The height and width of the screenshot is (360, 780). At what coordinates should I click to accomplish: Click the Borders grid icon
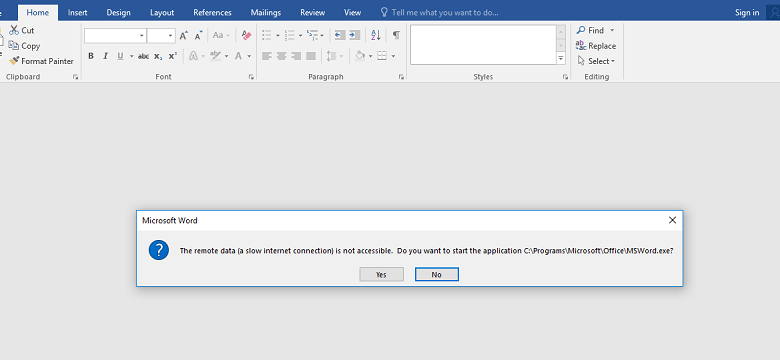(382, 56)
